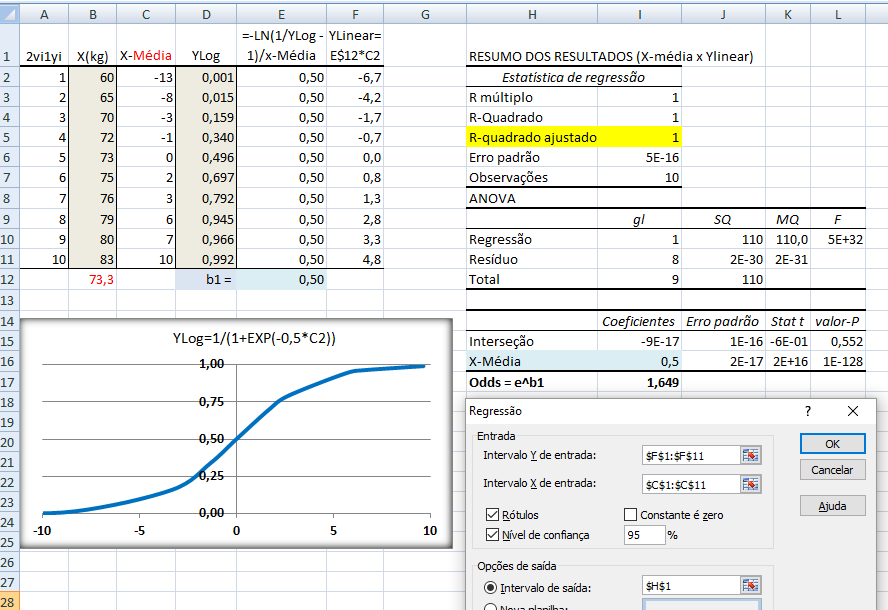Image resolution: width=888 pixels, height=610 pixels.
Task: Click the red 73,3 mean cell
Action: [93, 279]
